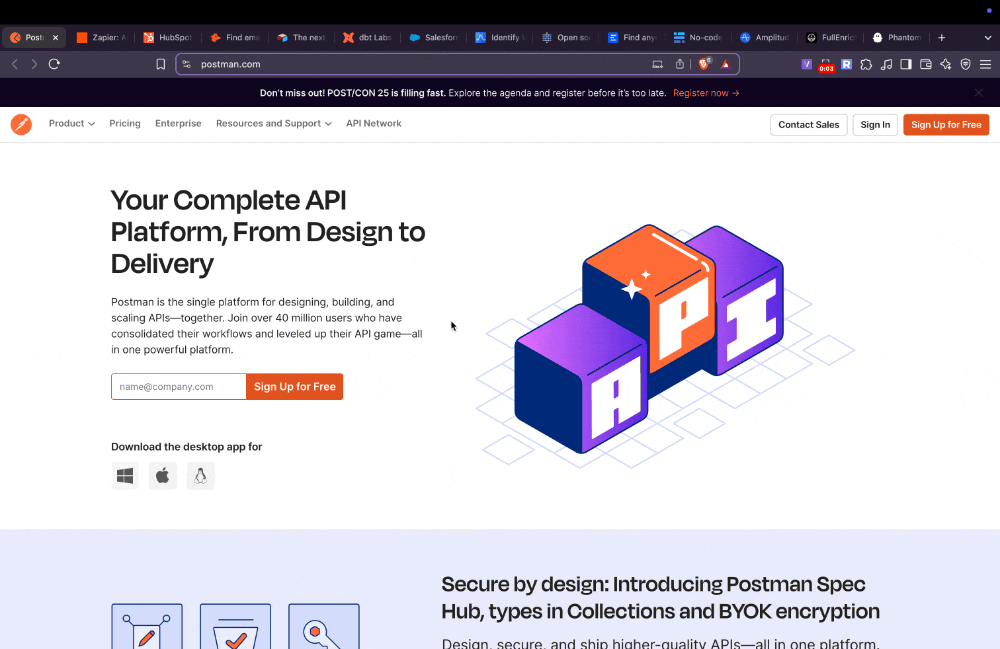Switch to the Salesforce tab

click(x=434, y=38)
